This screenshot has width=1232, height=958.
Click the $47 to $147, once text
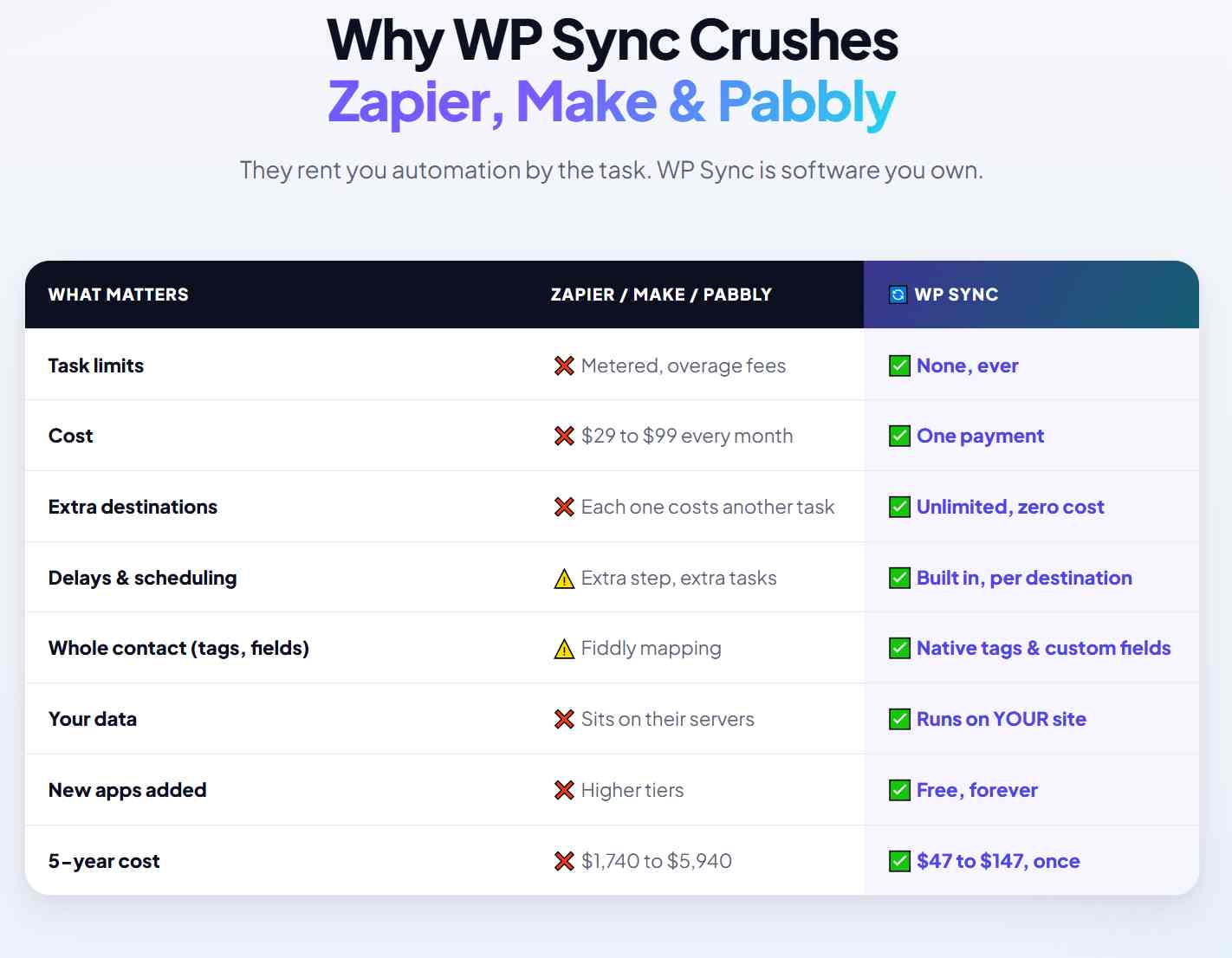coord(998,861)
